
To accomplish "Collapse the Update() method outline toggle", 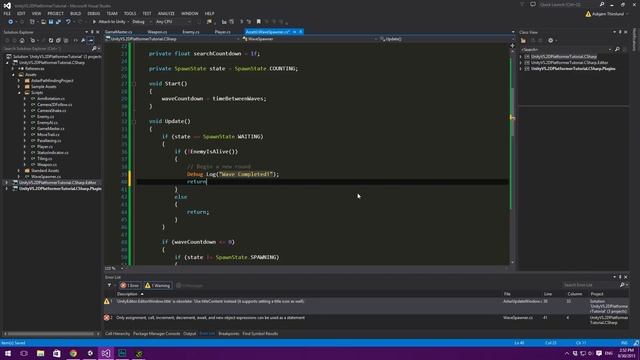I will [x=134, y=121].
